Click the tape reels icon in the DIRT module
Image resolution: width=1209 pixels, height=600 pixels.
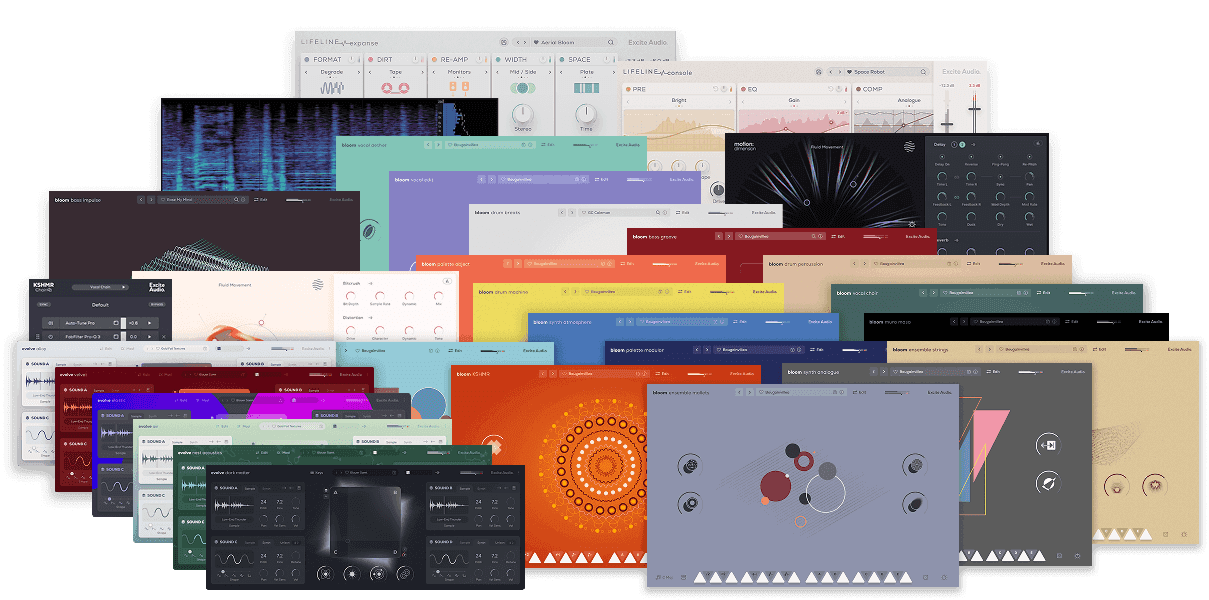pos(397,87)
